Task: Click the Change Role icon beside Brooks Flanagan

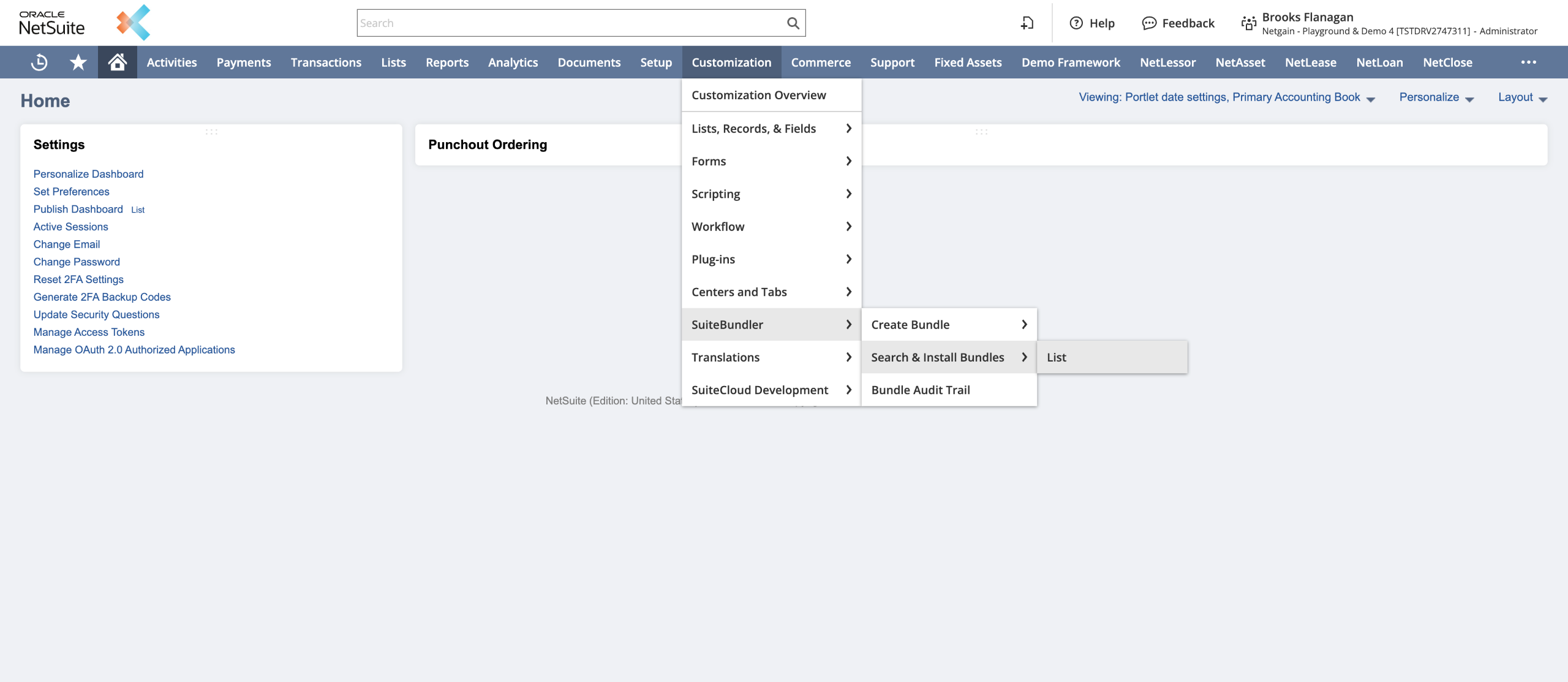Action: tap(1248, 23)
